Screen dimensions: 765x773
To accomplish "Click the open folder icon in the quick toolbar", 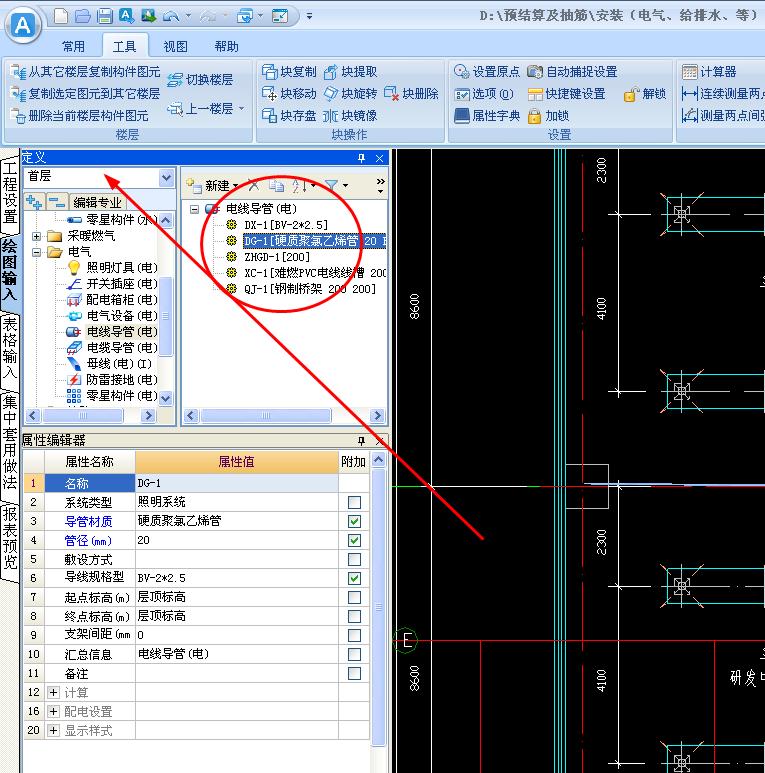I will (83, 16).
